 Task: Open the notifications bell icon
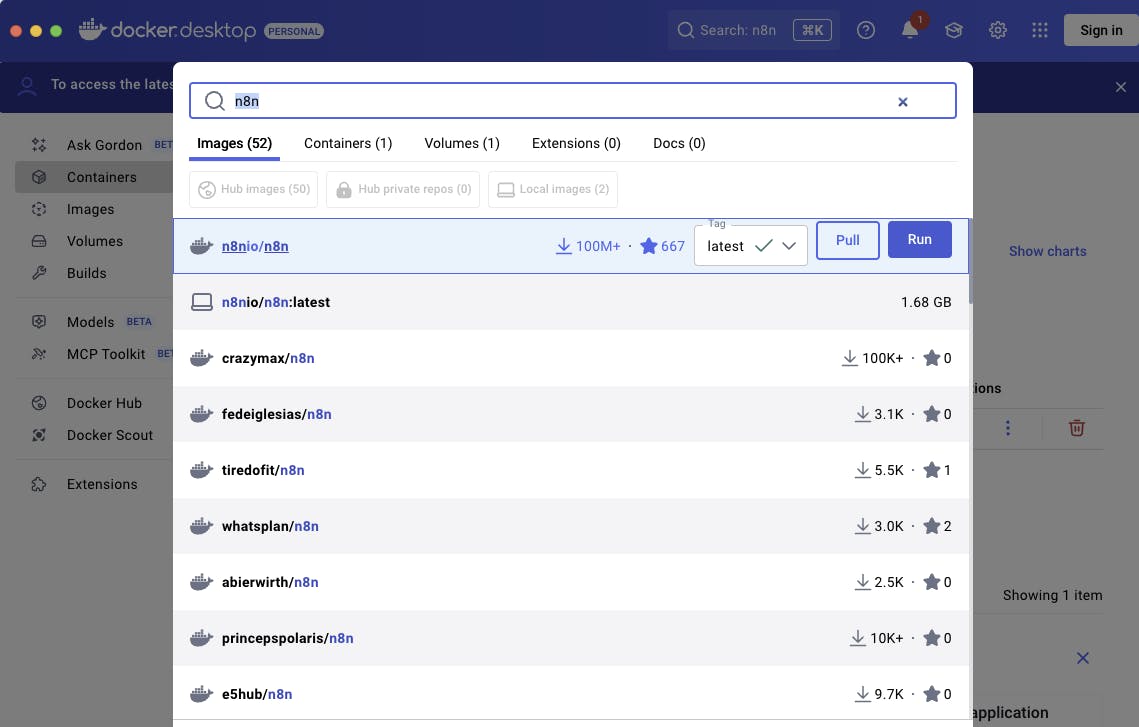tap(909, 31)
